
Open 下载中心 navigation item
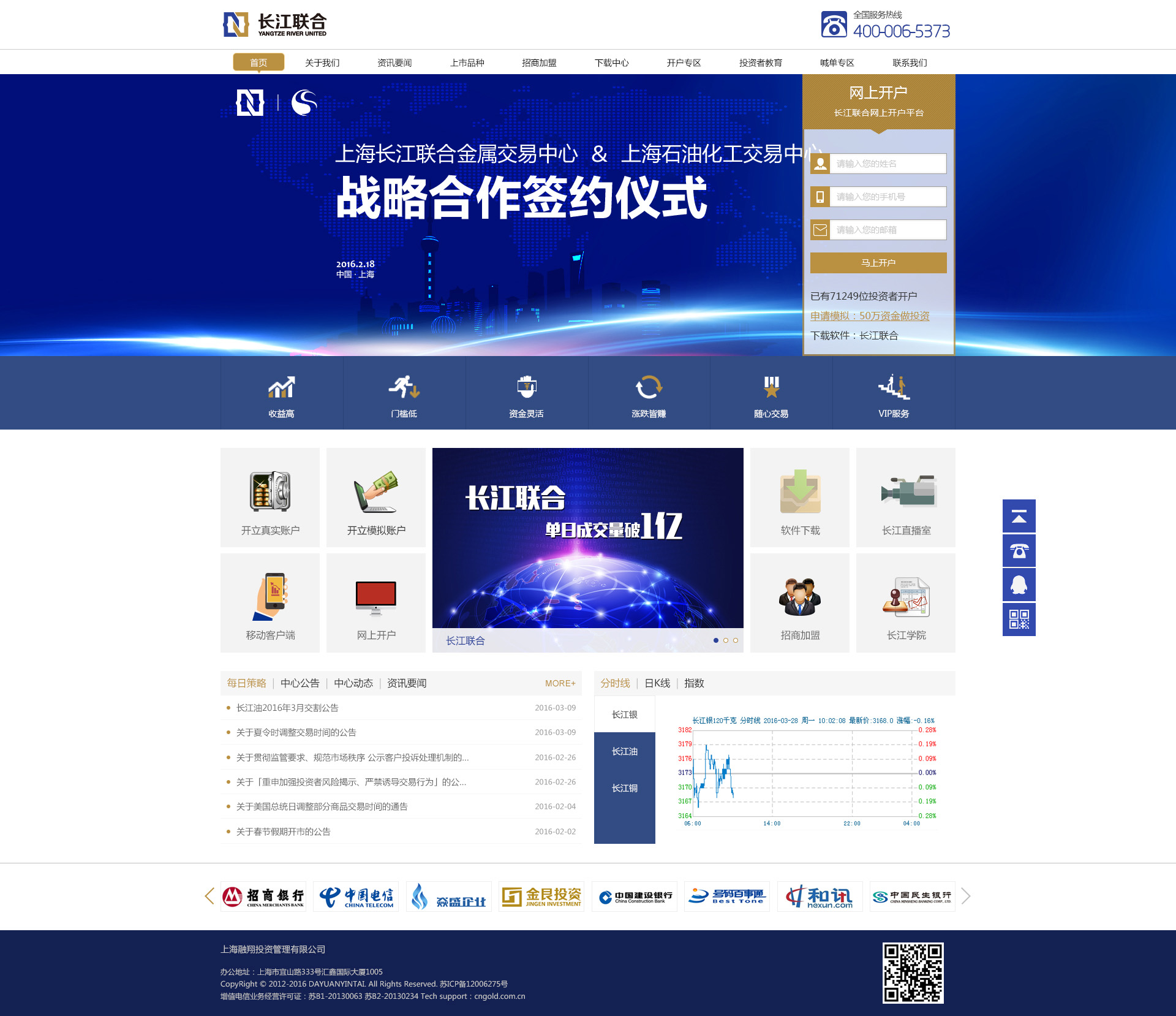(x=611, y=63)
